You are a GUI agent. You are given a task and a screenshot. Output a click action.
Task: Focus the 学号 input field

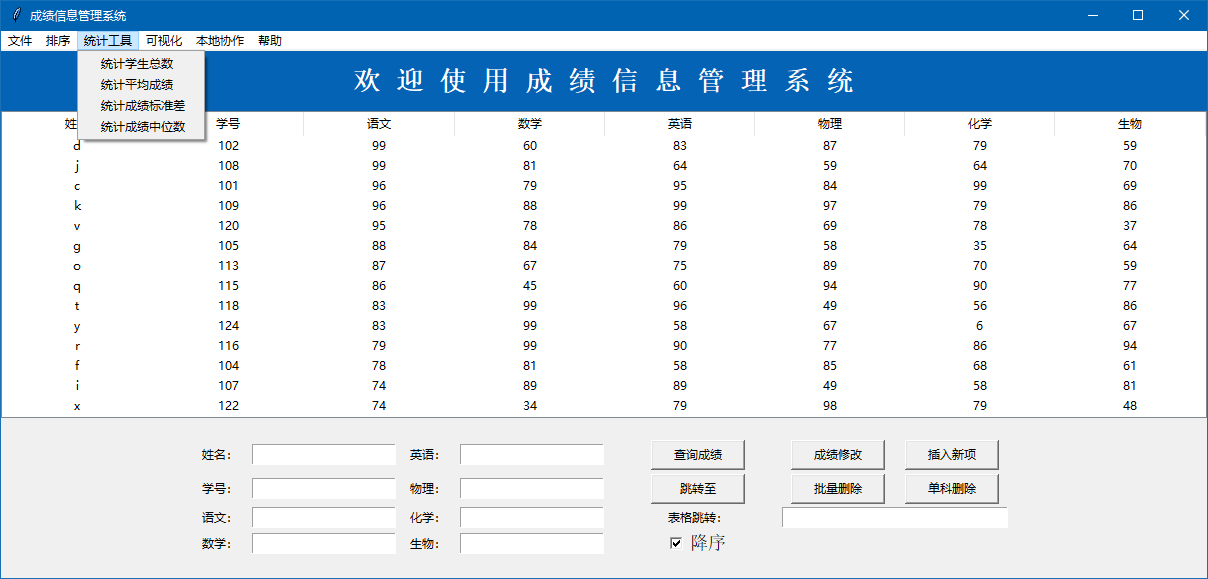click(324, 489)
